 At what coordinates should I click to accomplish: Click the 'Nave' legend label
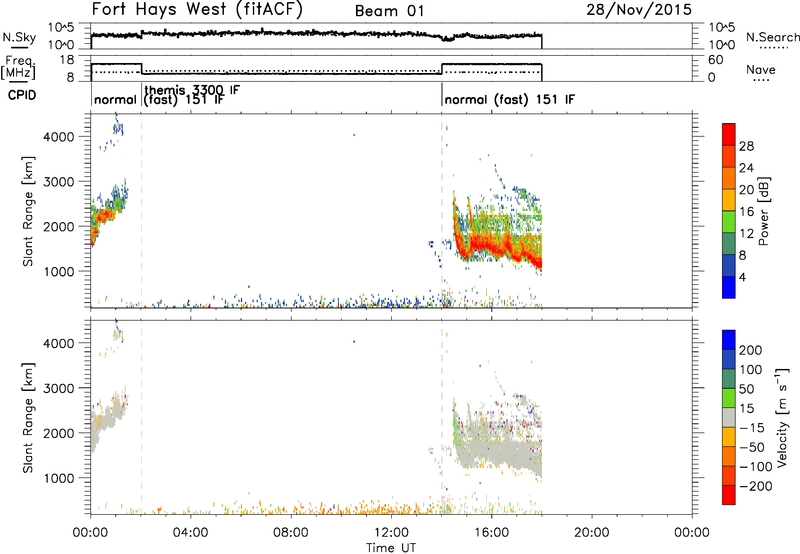point(761,69)
